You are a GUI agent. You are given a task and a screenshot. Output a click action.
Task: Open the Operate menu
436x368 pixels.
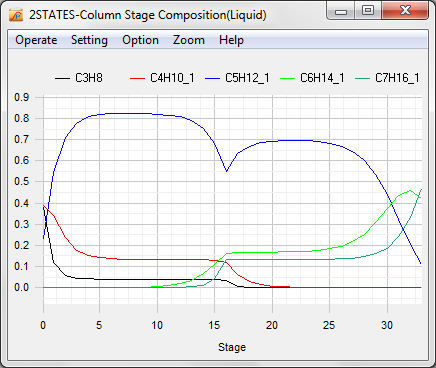point(36,40)
